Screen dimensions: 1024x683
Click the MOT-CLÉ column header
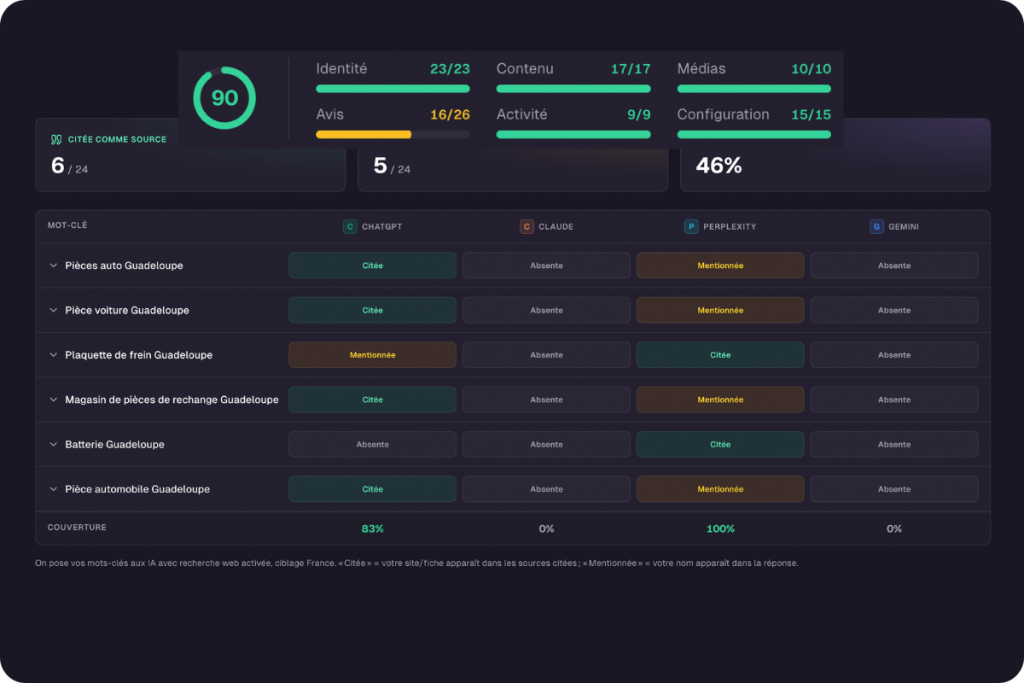pyautogui.click(x=67, y=225)
